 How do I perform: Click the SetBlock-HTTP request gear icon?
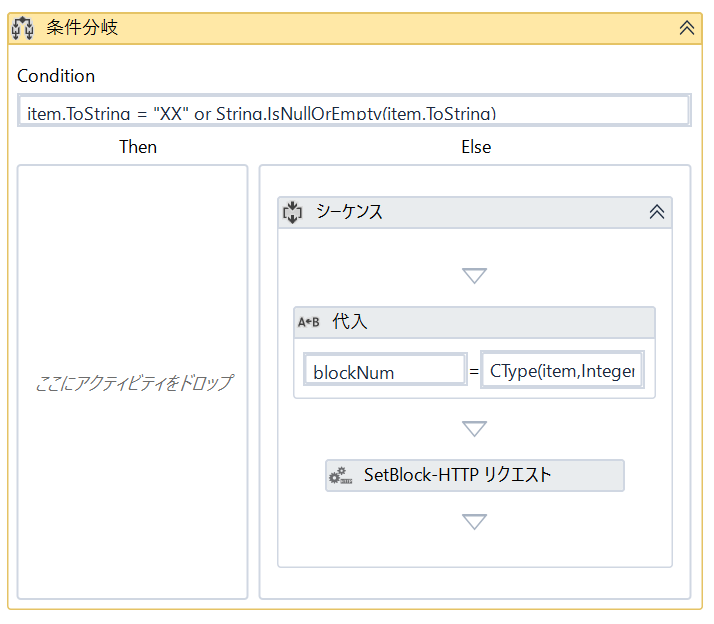click(x=340, y=476)
